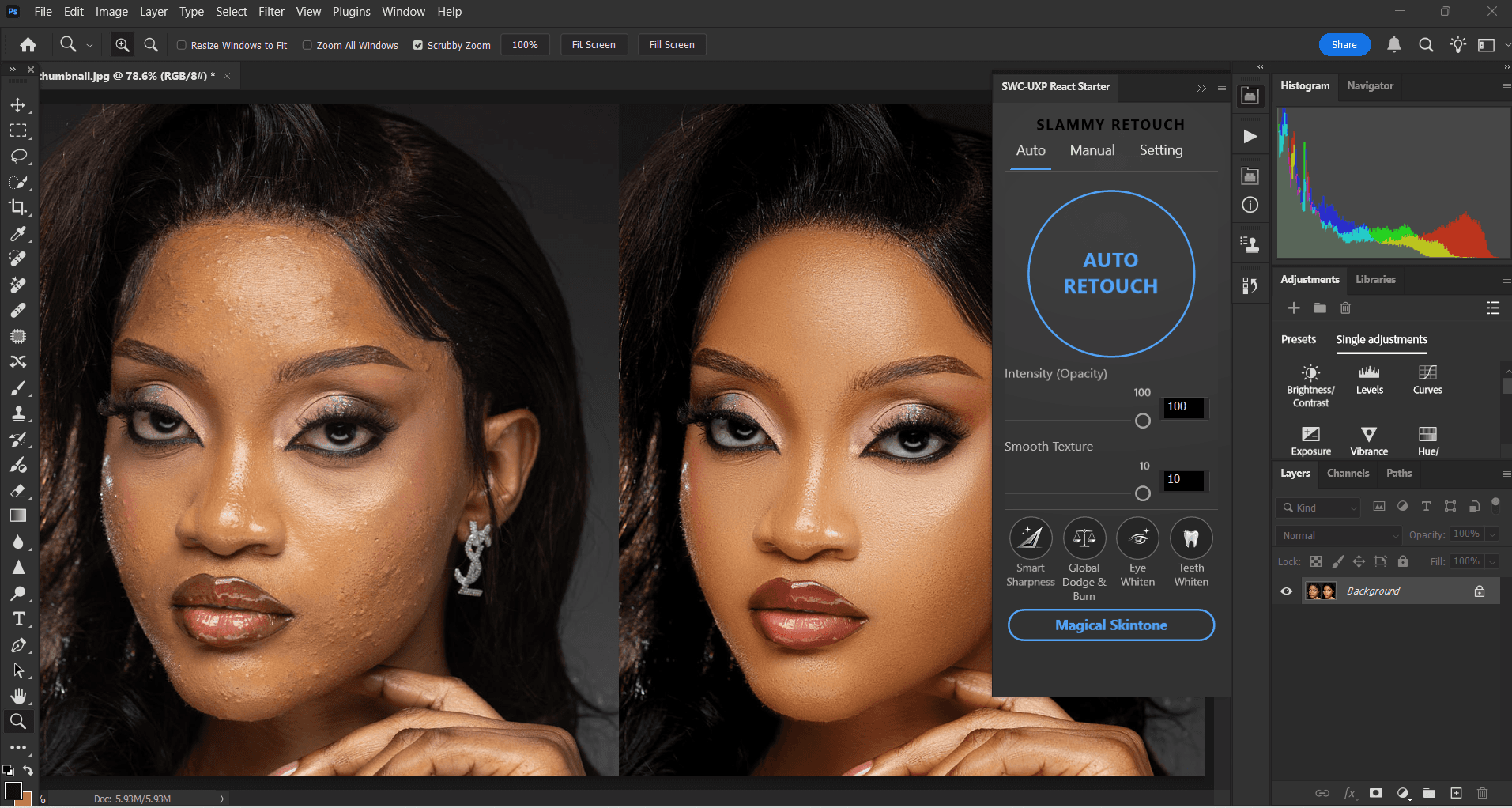Screen dimensions: 1512x808
Task: Click the Eye Whiten icon
Action: pyautogui.click(x=1137, y=538)
